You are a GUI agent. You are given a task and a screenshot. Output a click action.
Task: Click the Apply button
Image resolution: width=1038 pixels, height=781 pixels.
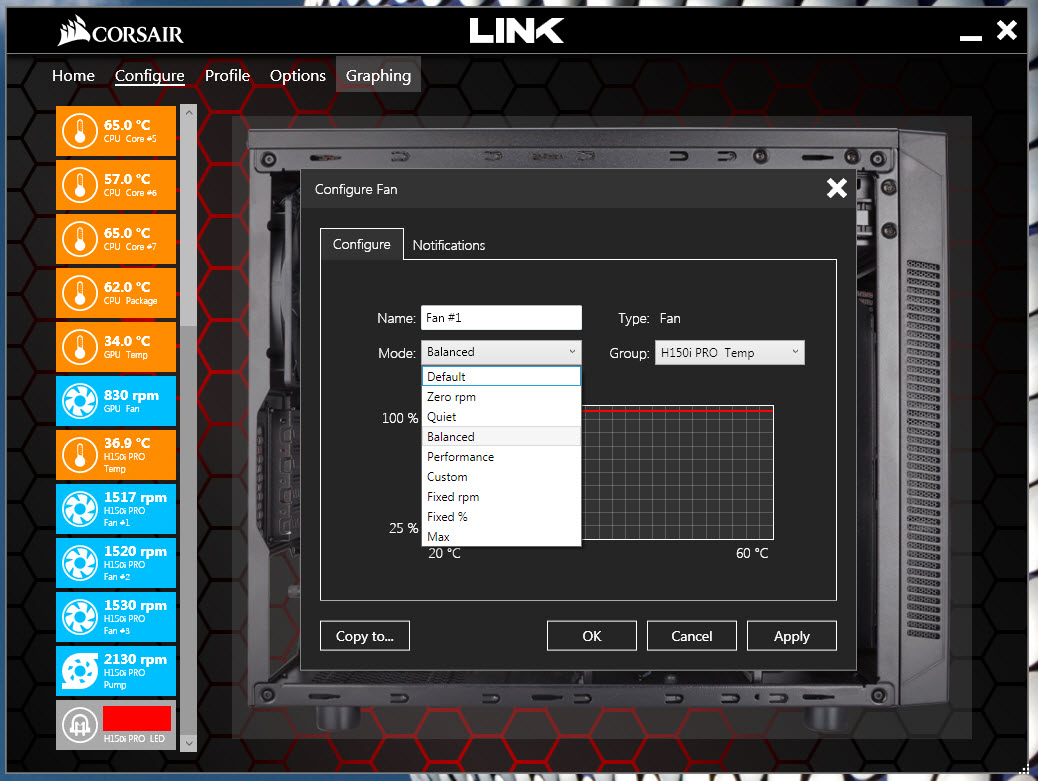[x=792, y=636]
